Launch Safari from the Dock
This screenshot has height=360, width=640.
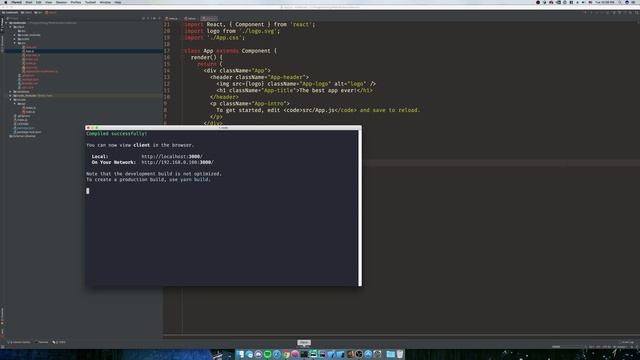pyautogui.click(x=277, y=354)
